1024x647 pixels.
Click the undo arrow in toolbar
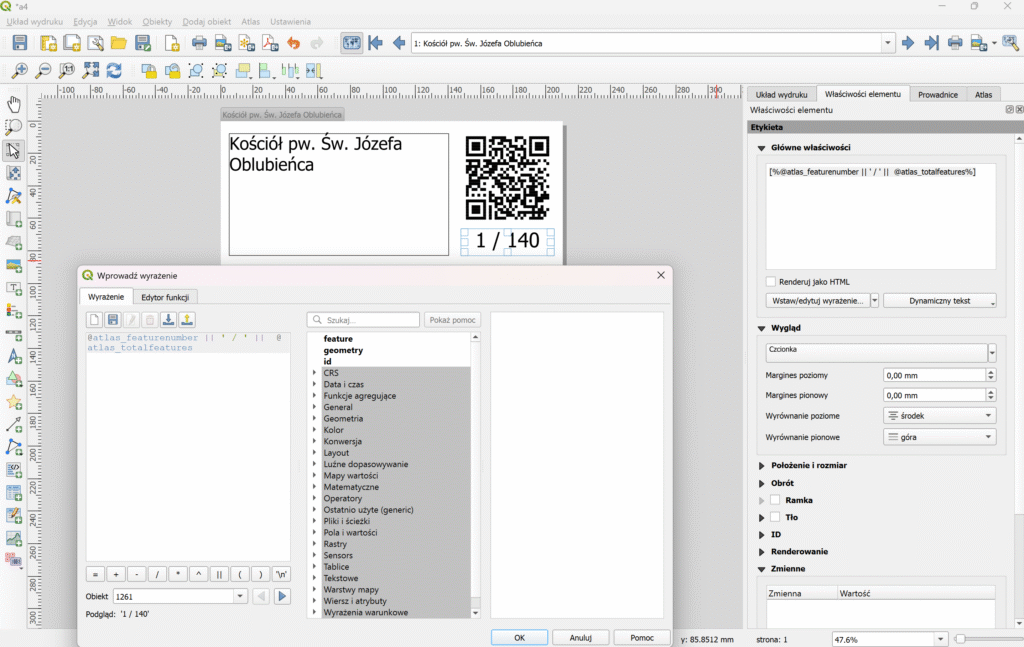(293, 43)
